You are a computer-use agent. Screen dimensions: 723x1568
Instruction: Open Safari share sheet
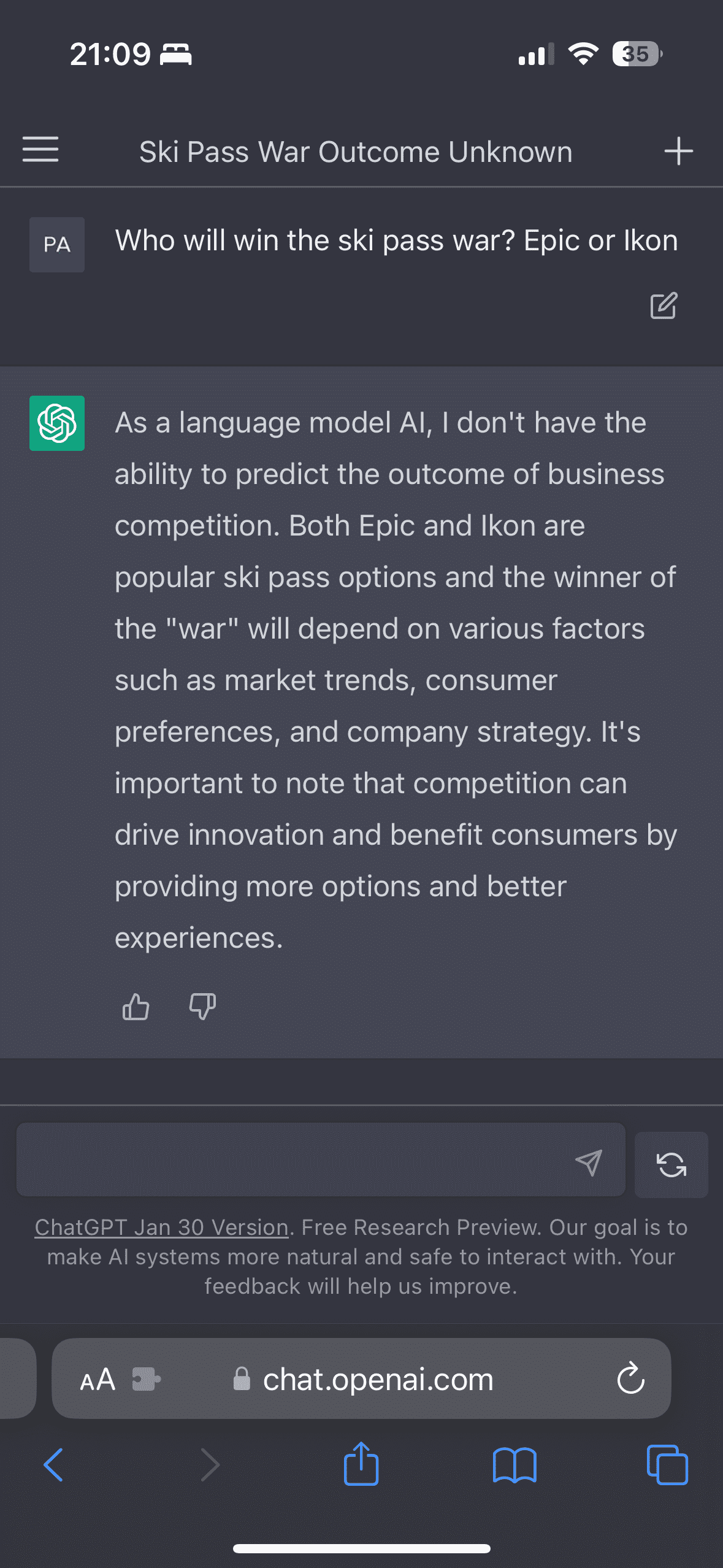coord(361,1463)
